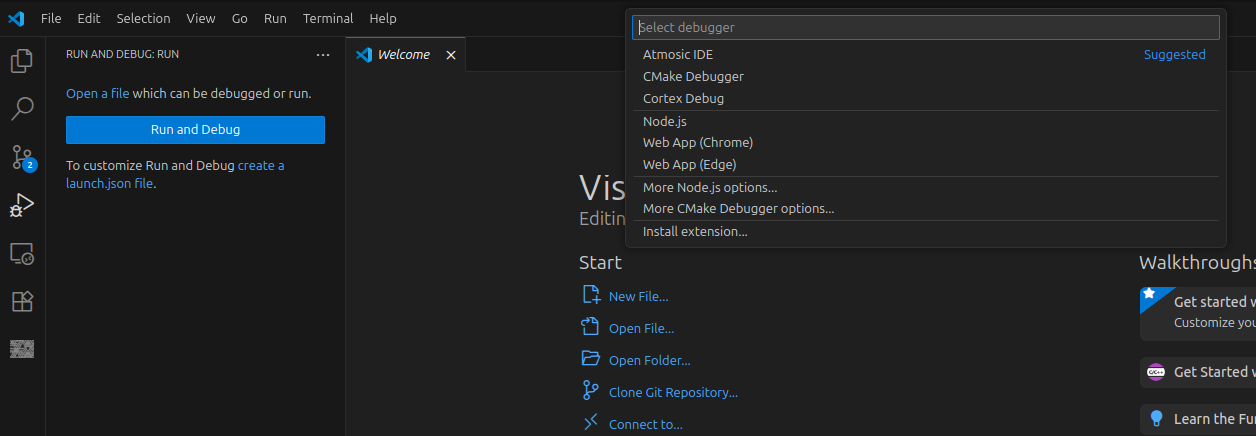Screen dimensions: 1256x436
Task: Open the Search view icon
Action: (22, 108)
